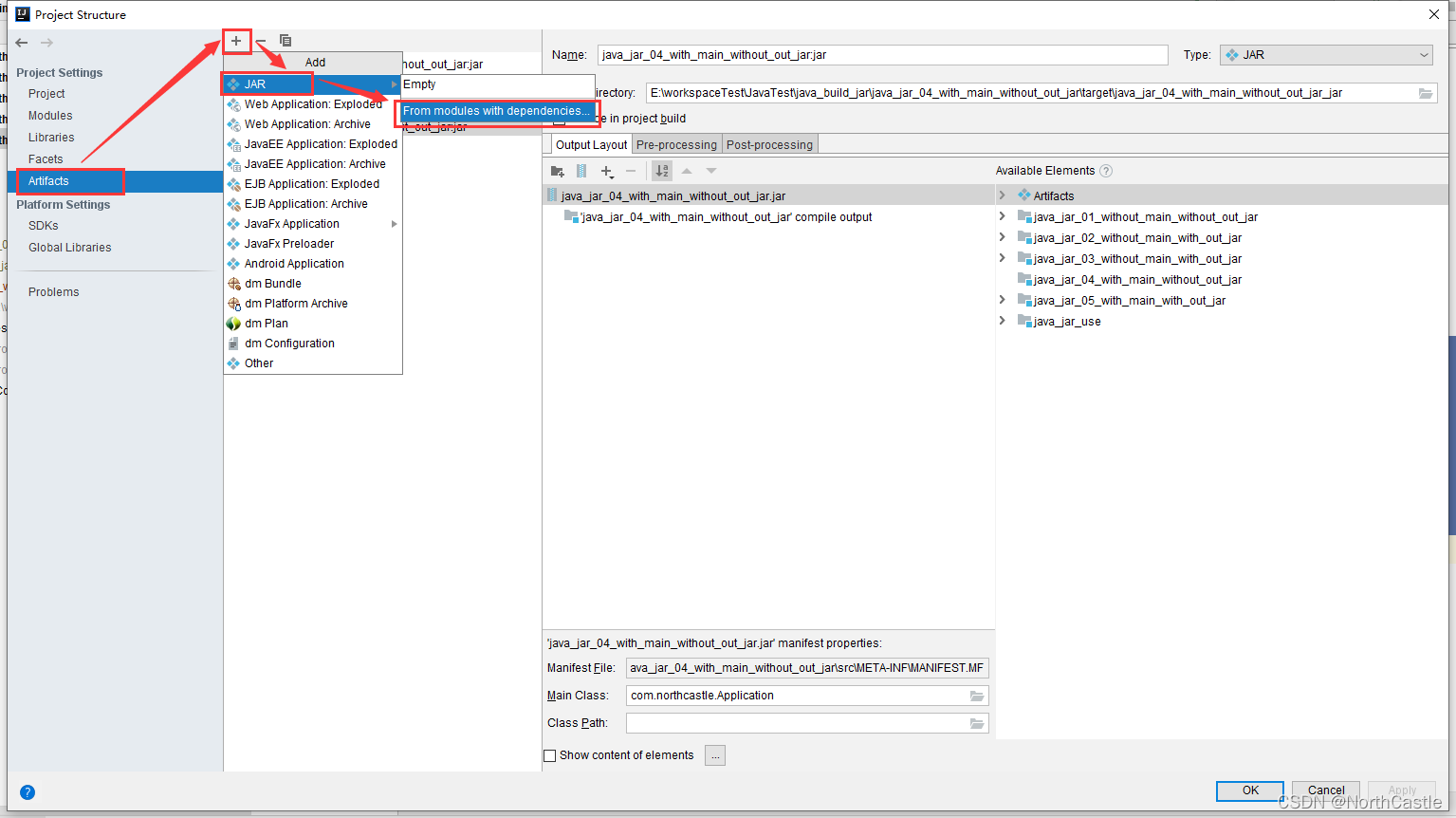Screen dimensions: 1456x818
Task: Expand java_jar_01_without_main_without_out_jar module
Action: (1002, 216)
